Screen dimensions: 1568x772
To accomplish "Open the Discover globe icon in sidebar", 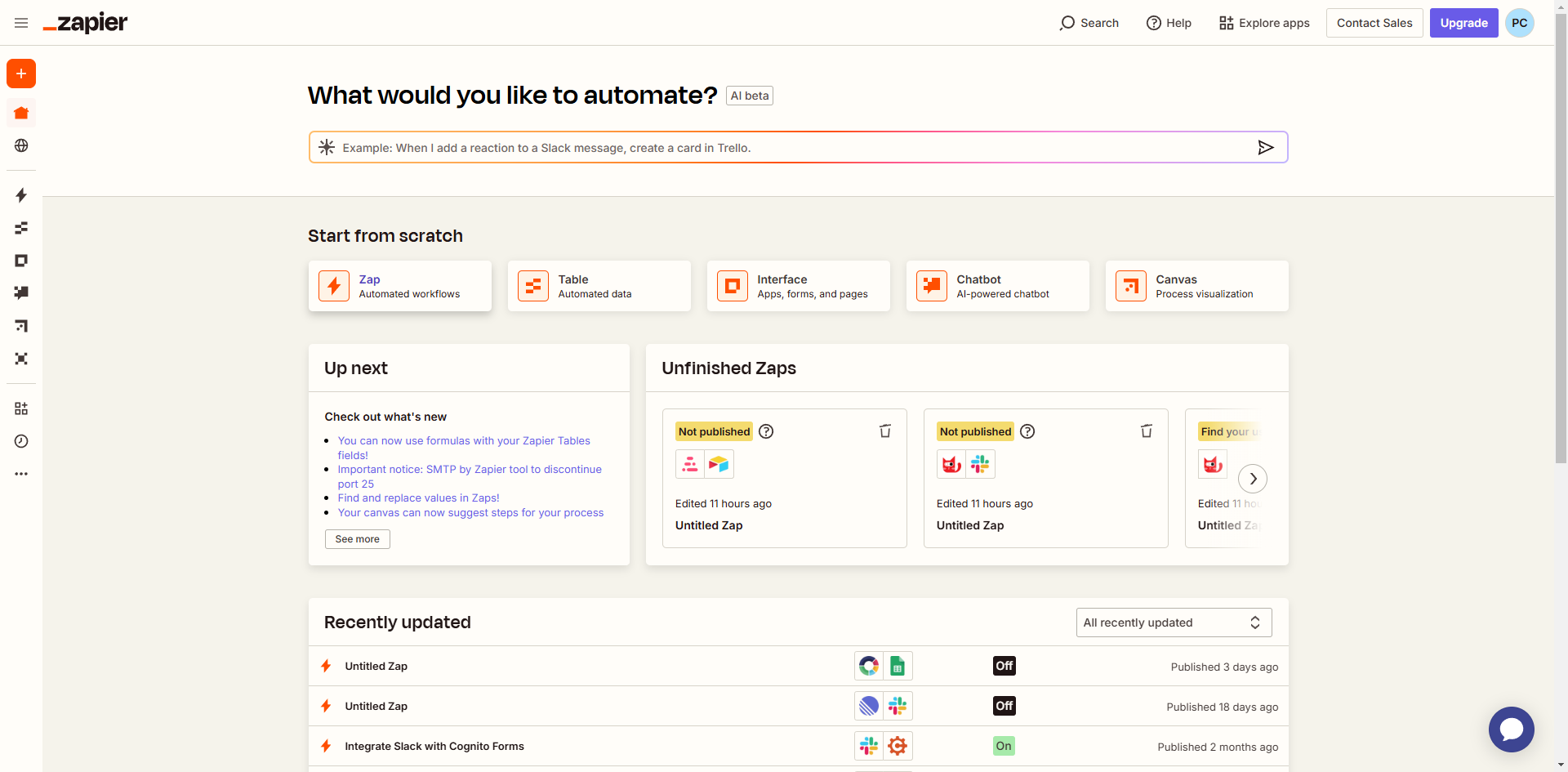I will (21, 145).
